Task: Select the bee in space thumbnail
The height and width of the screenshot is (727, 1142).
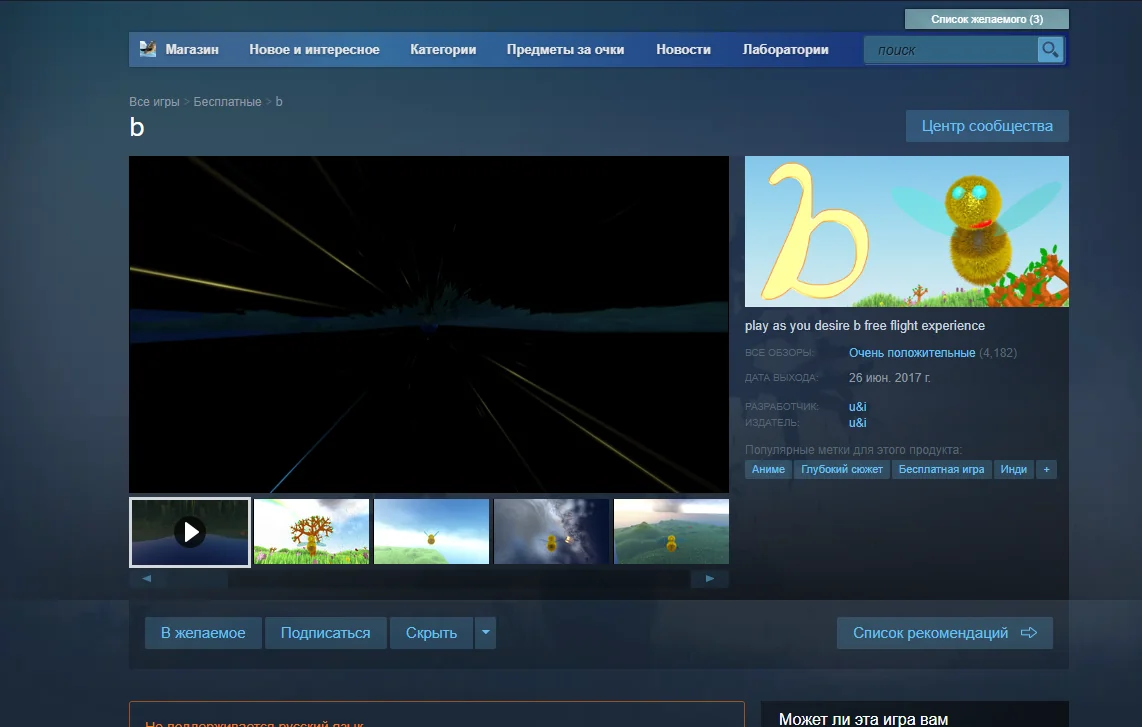Action: [551, 531]
